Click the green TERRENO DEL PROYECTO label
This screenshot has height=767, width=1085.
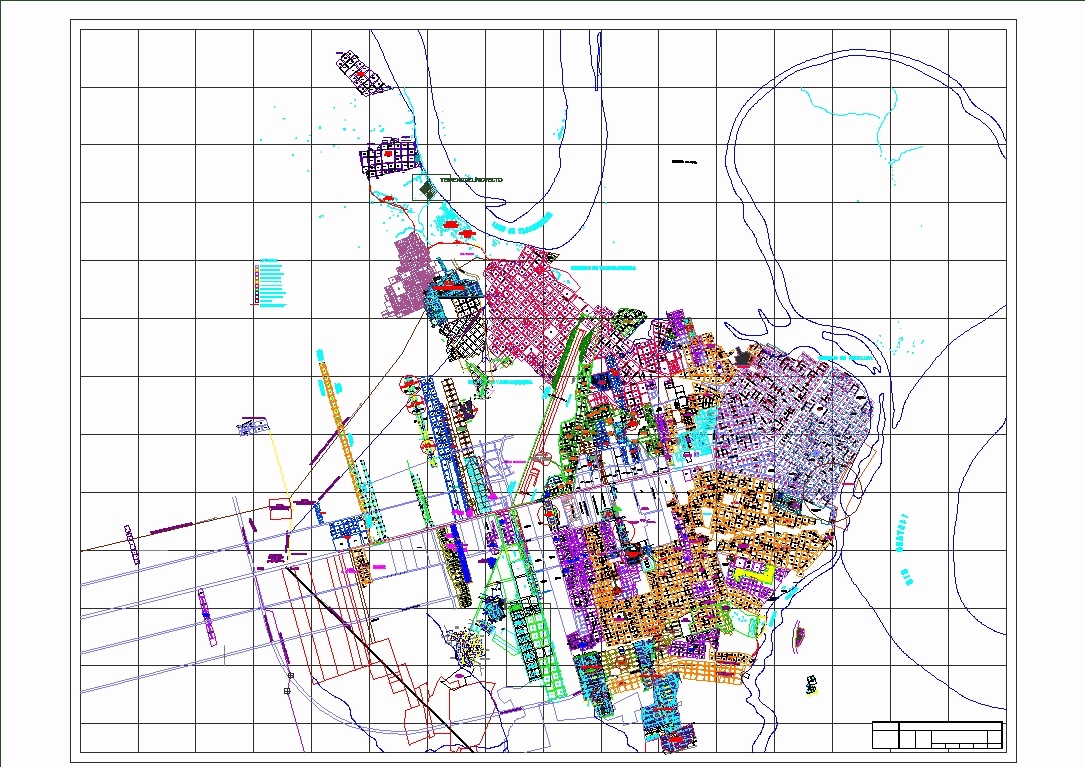pyautogui.click(x=470, y=178)
